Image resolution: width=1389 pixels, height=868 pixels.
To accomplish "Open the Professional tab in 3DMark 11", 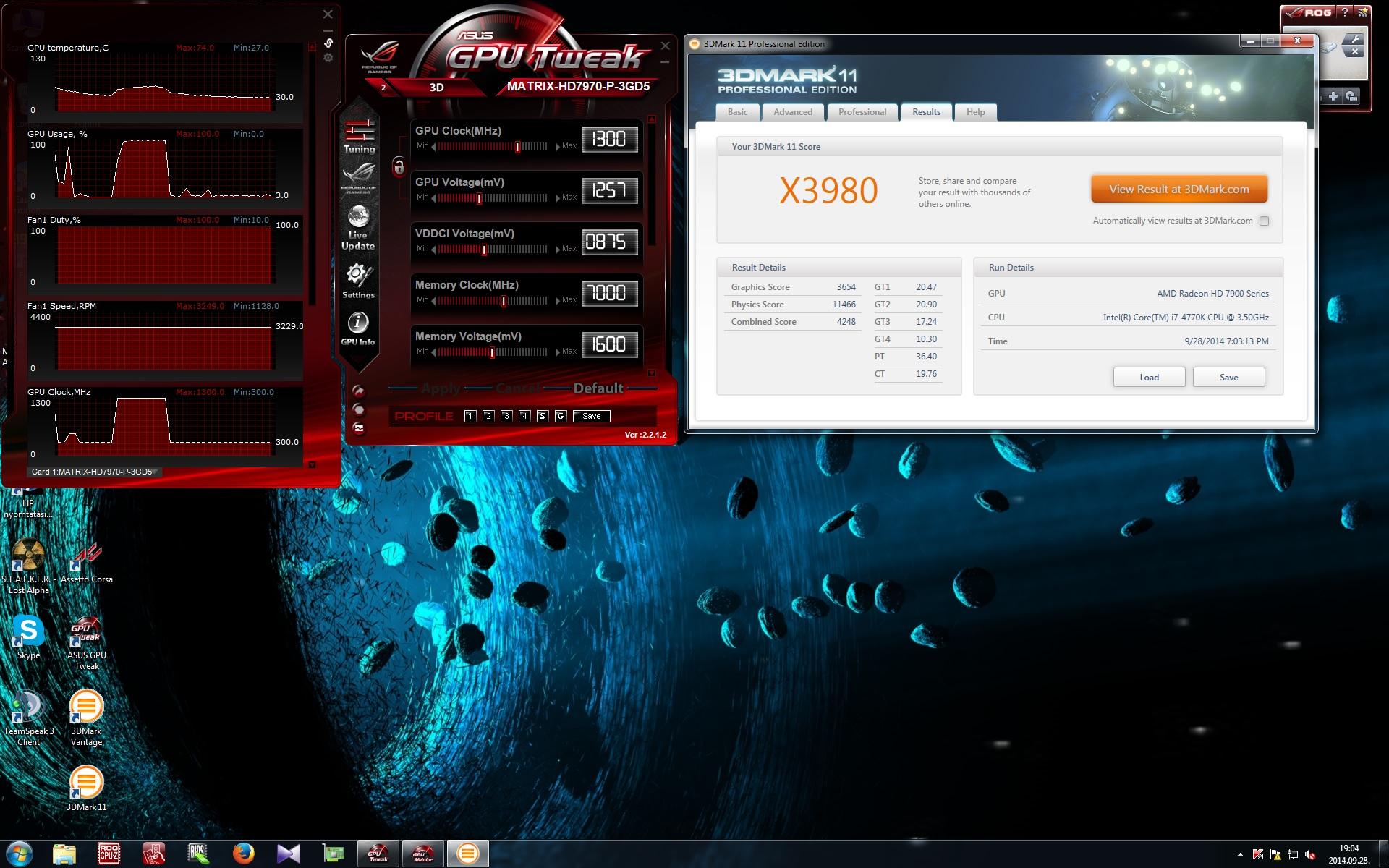I will coord(862,112).
